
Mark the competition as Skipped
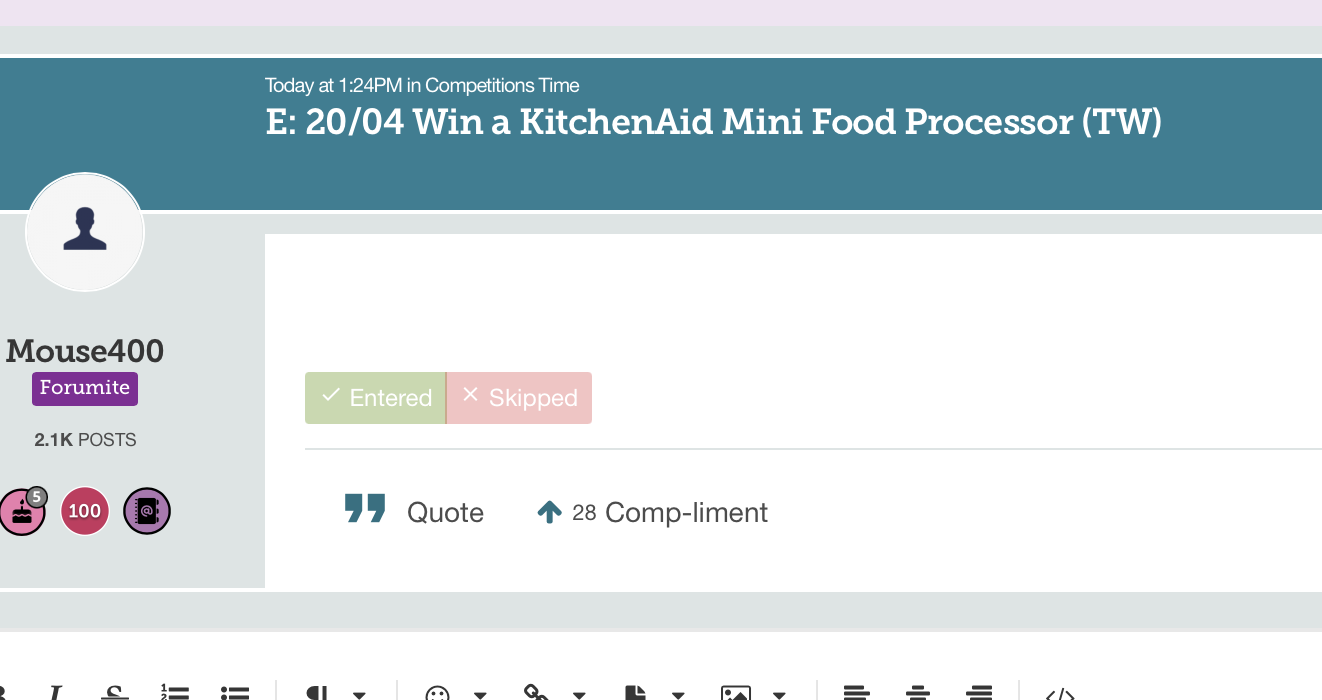coord(519,398)
